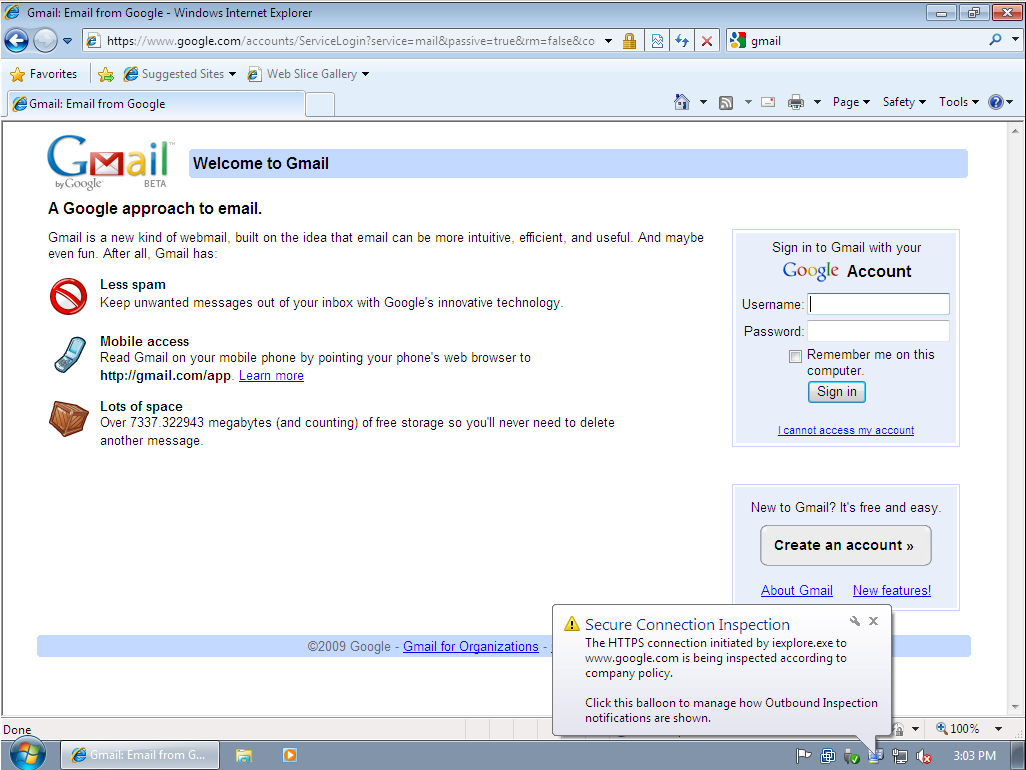Click the Learn more link for mobile access
The image size is (1026, 770).
click(x=271, y=376)
